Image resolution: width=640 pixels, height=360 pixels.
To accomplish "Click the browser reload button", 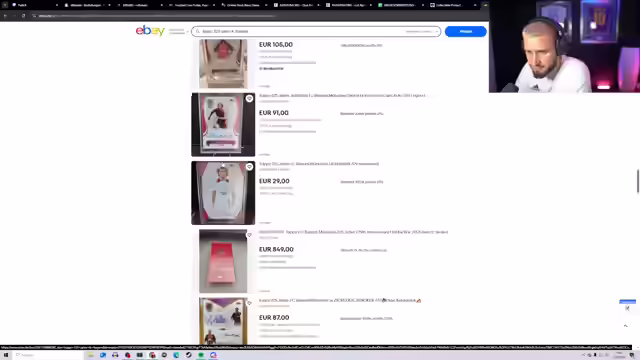I will point(23,16).
